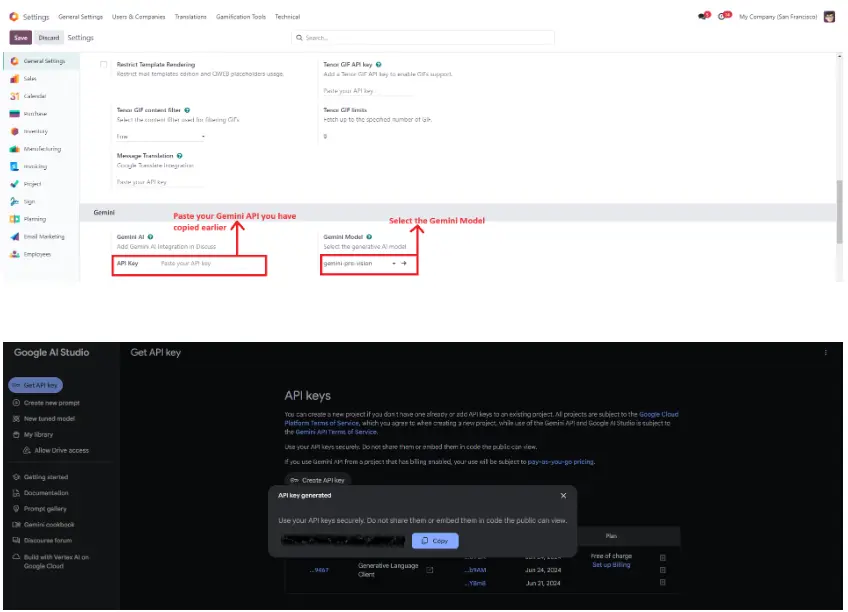Viewport: 848px width, 612px height.
Task: Click the Set up Billing link
Action: click(x=610, y=565)
